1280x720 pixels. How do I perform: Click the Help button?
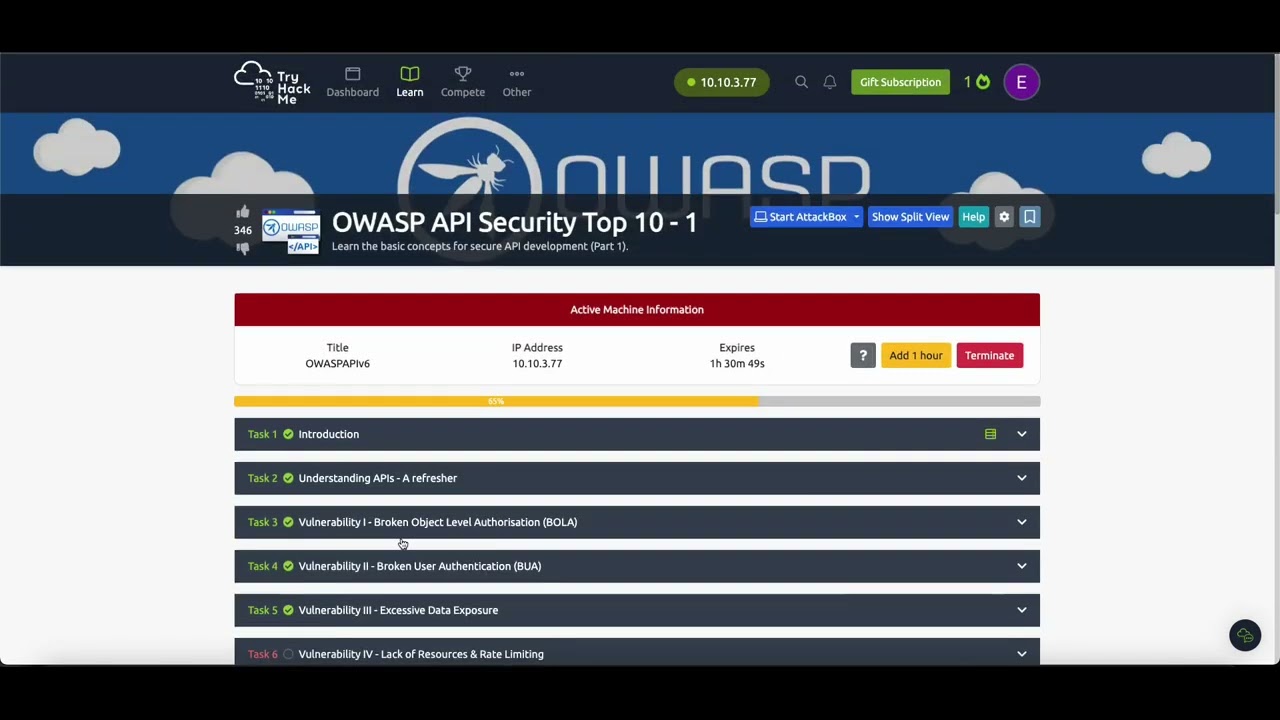pyautogui.click(x=973, y=217)
